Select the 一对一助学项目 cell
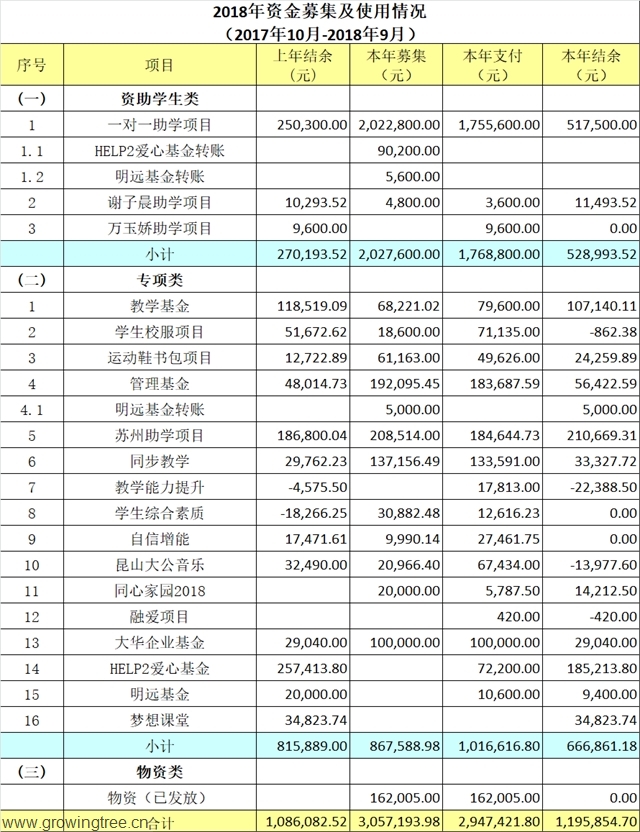Image resolution: width=640 pixels, height=832 pixels. (x=159, y=125)
